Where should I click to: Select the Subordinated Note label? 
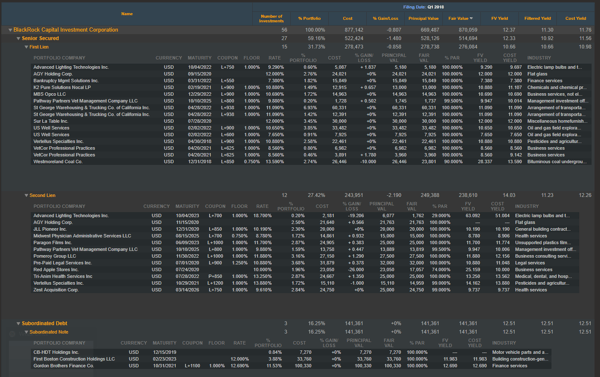49,332
